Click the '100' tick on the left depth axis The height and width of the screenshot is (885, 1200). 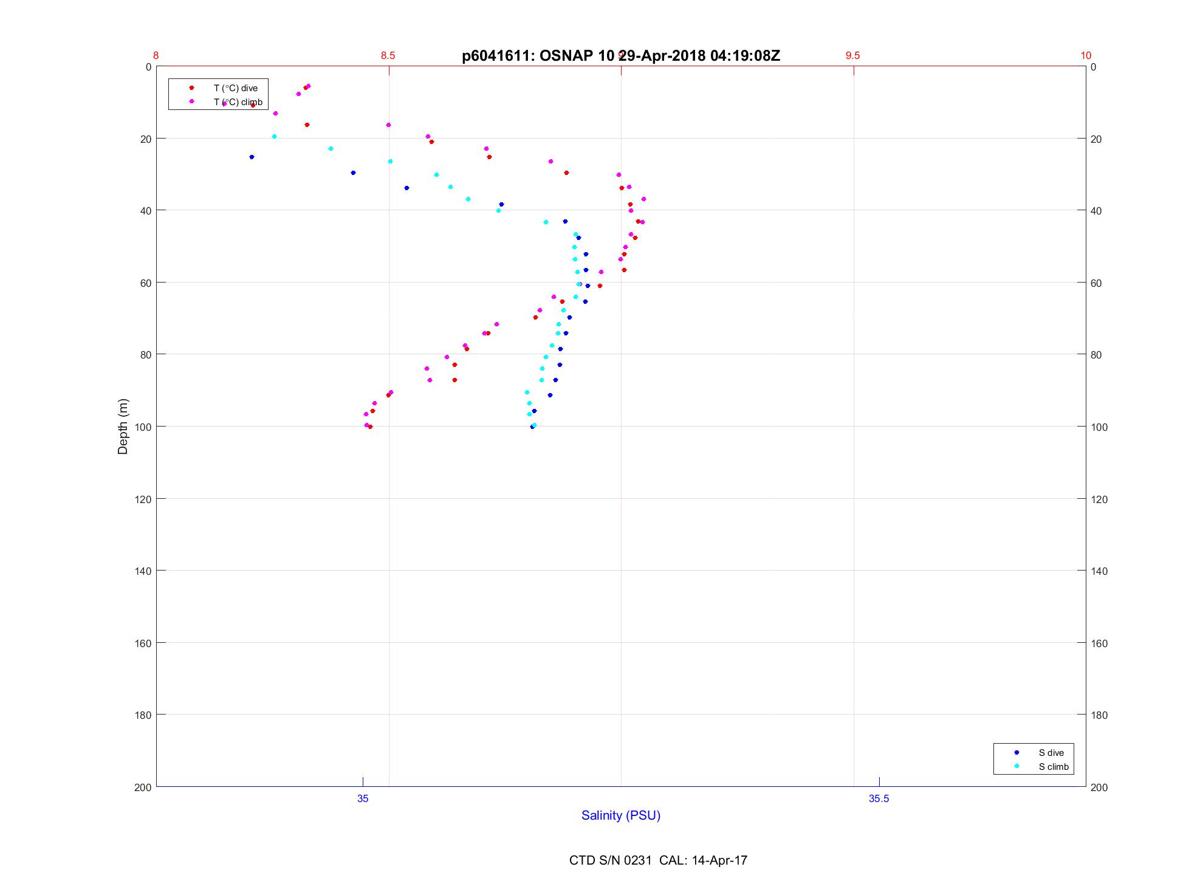tap(142, 427)
